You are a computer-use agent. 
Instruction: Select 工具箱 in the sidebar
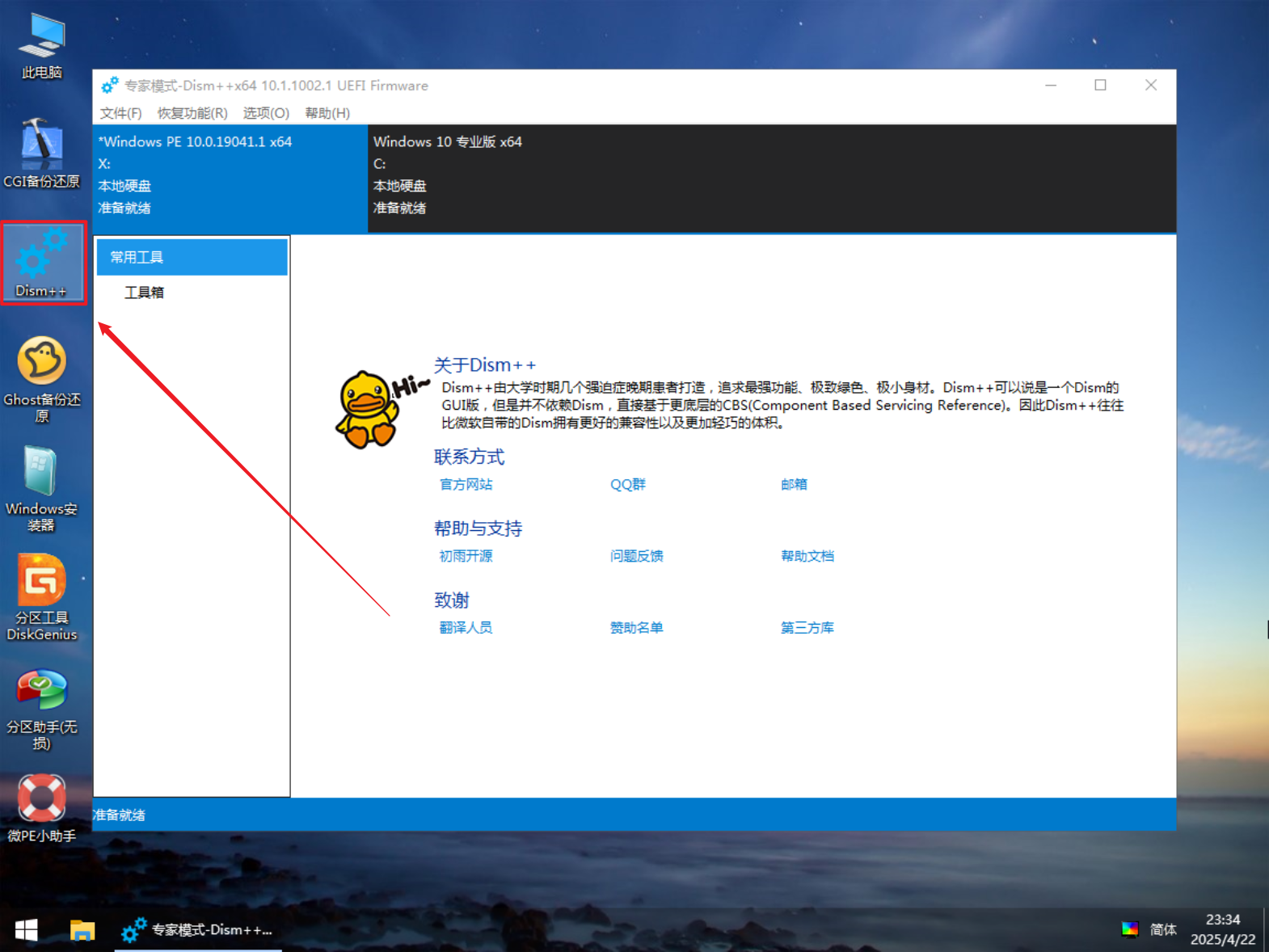click(144, 293)
